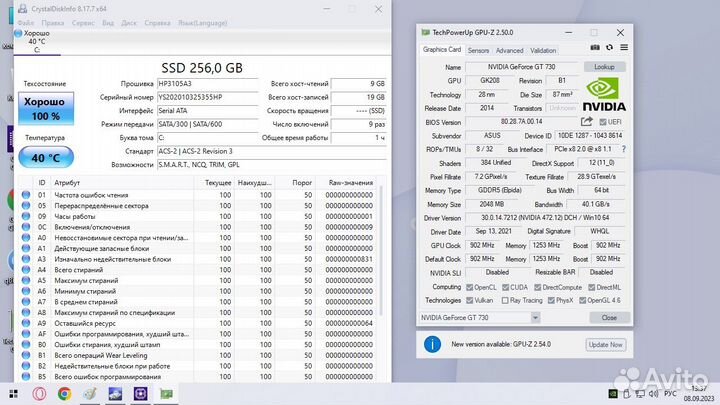Click status circle for attribute A9
The image size is (720, 405).
point(26,323)
